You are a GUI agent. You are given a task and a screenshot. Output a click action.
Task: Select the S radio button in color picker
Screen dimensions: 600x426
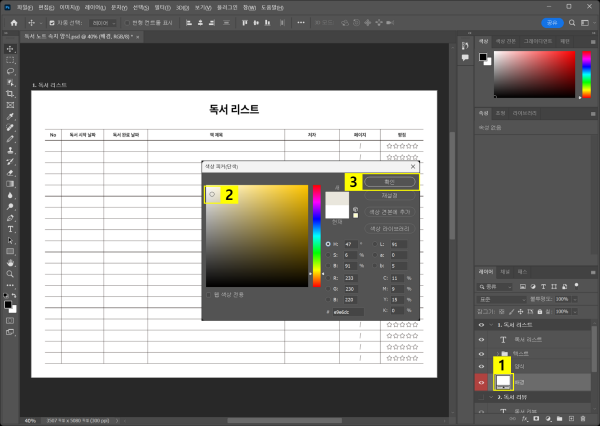pos(328,255)
